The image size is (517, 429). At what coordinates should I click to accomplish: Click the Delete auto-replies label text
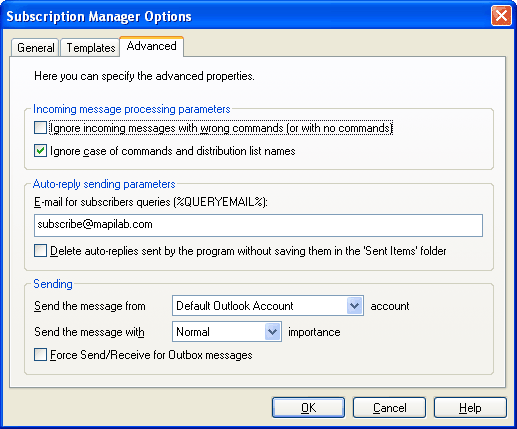248,251
